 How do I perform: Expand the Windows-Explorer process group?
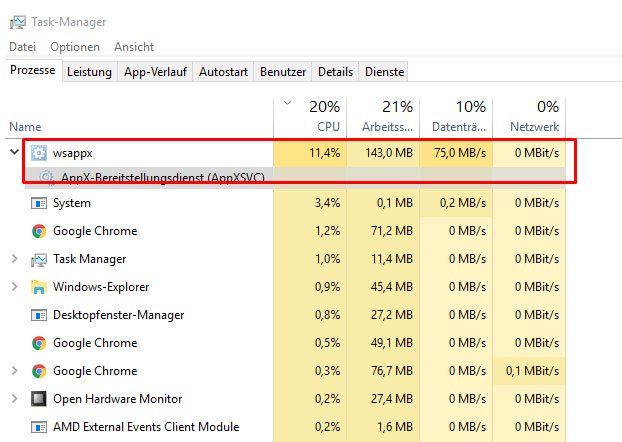tap(15, 286)
